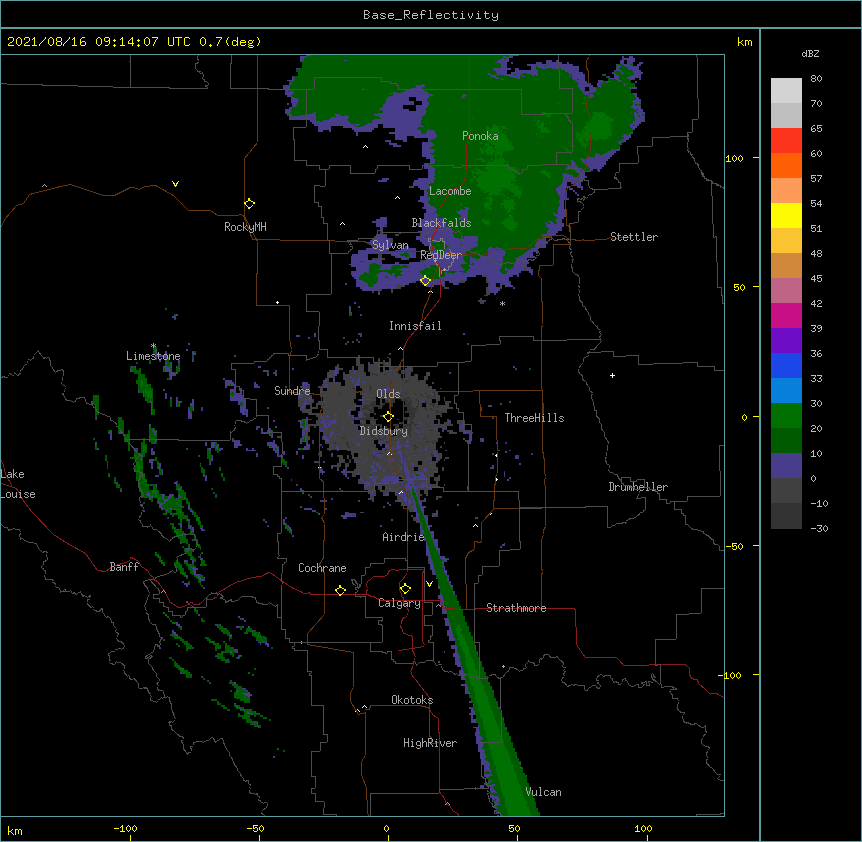Viewport: 862px width, 842px height.
Task: Click the Olds city label
Action: click(x=388, y=394)
